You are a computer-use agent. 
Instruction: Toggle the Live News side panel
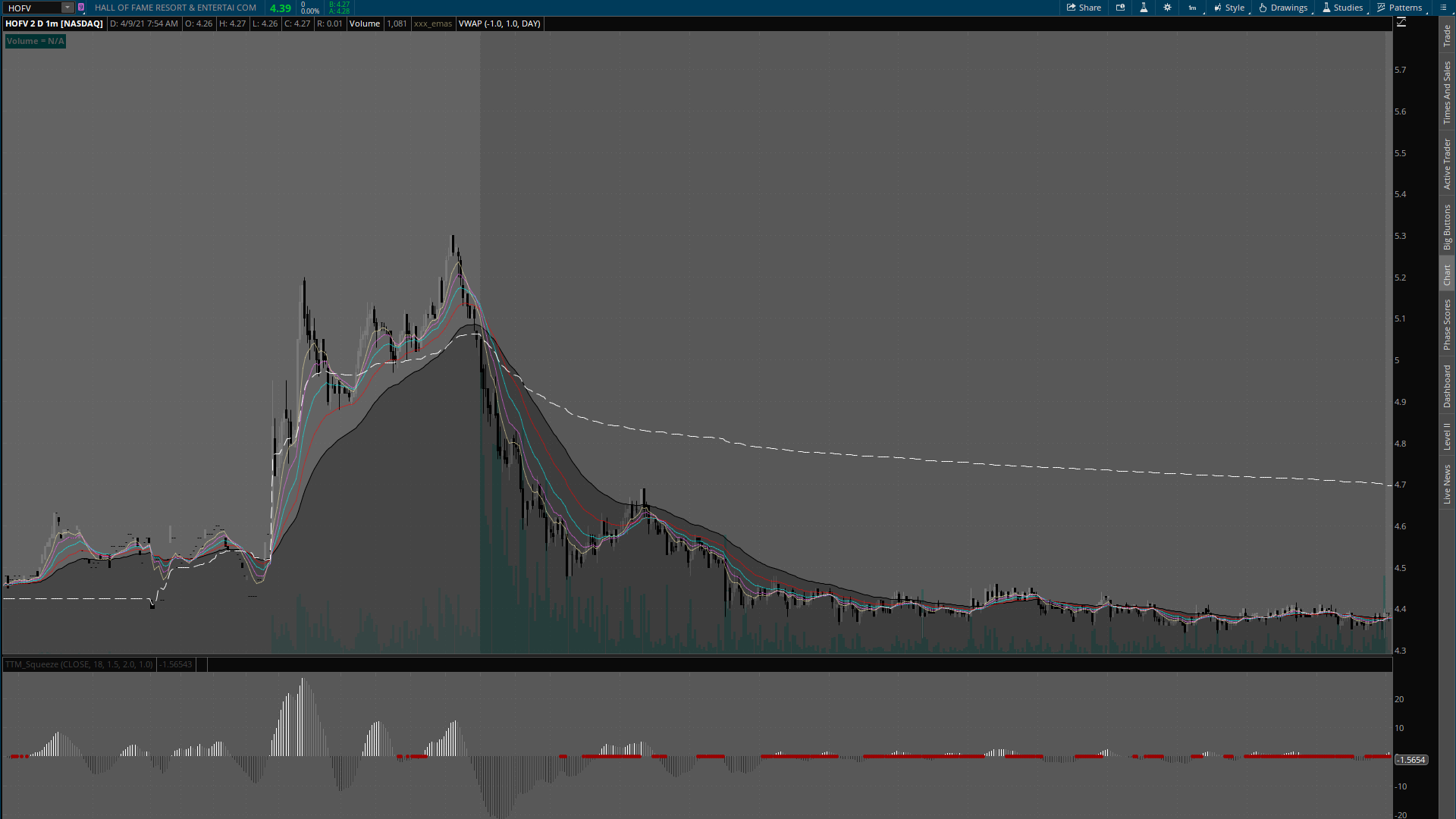1447,484
